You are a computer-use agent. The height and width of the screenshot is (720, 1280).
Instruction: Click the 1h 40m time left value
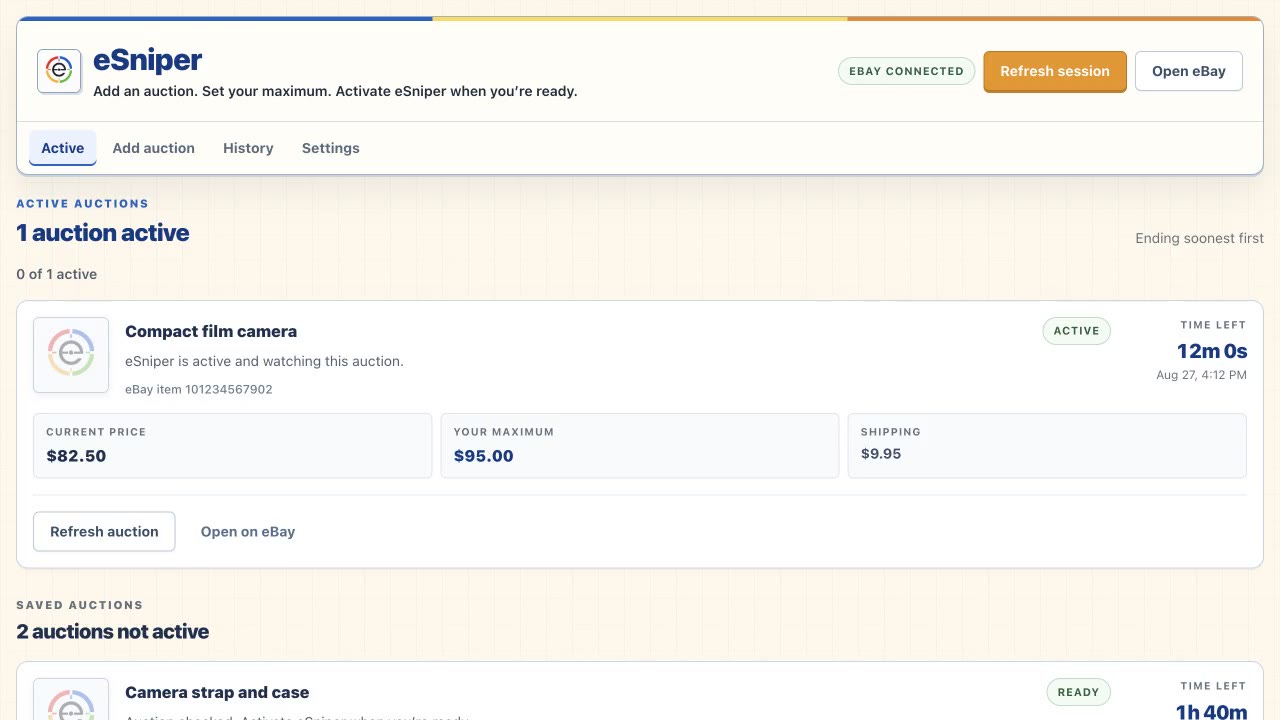tap(1212, 712)
